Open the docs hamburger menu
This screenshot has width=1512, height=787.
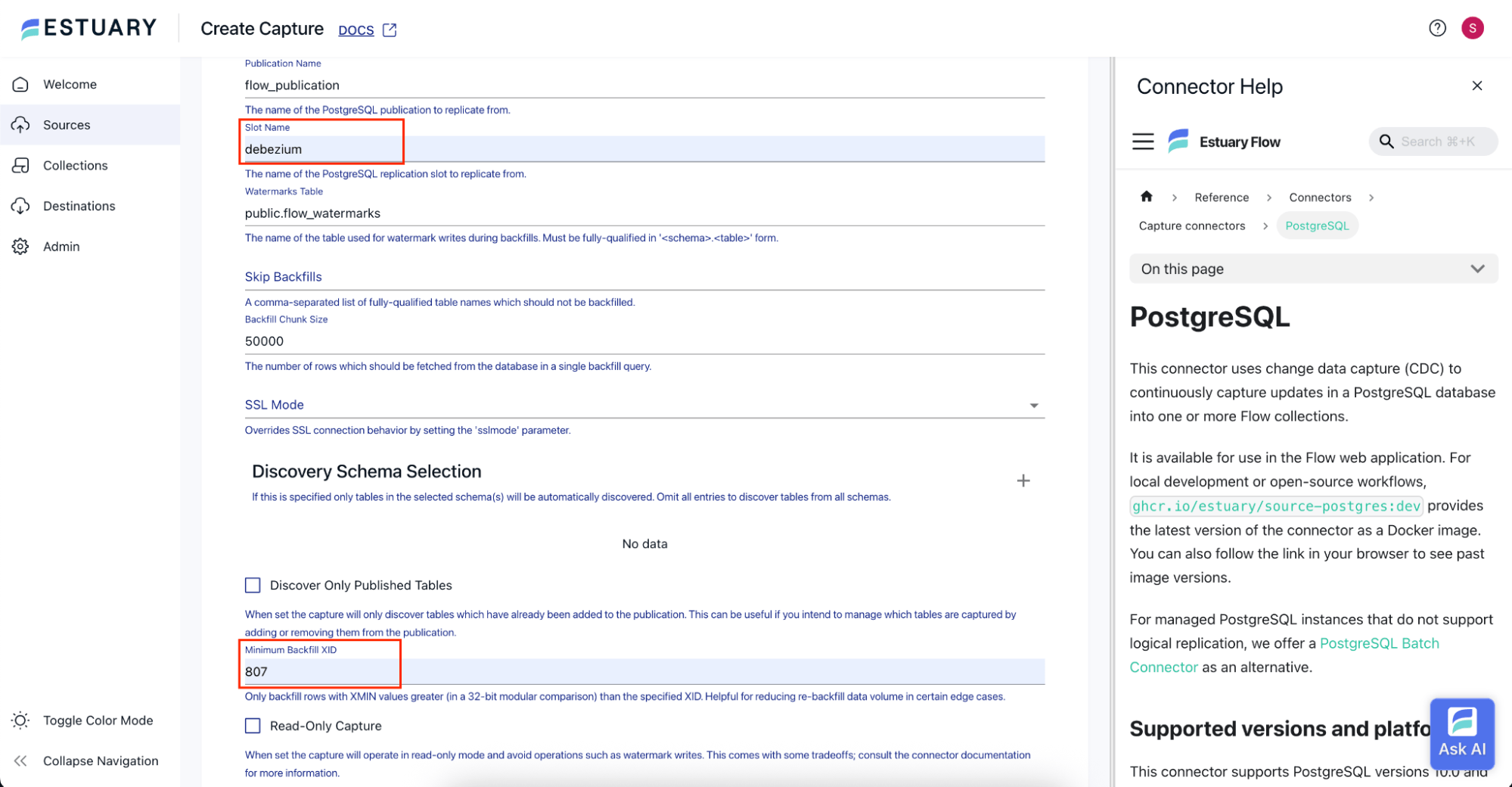coord(1143,142)
